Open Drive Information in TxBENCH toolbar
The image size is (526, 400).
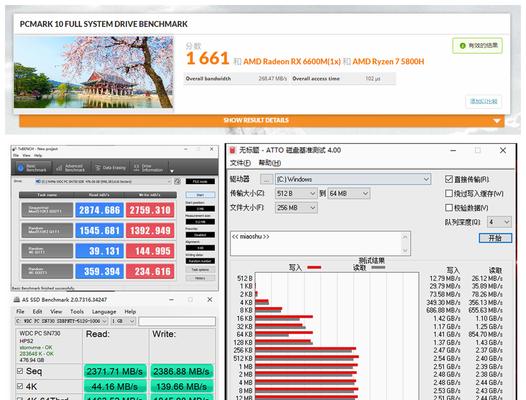[148, 168]
